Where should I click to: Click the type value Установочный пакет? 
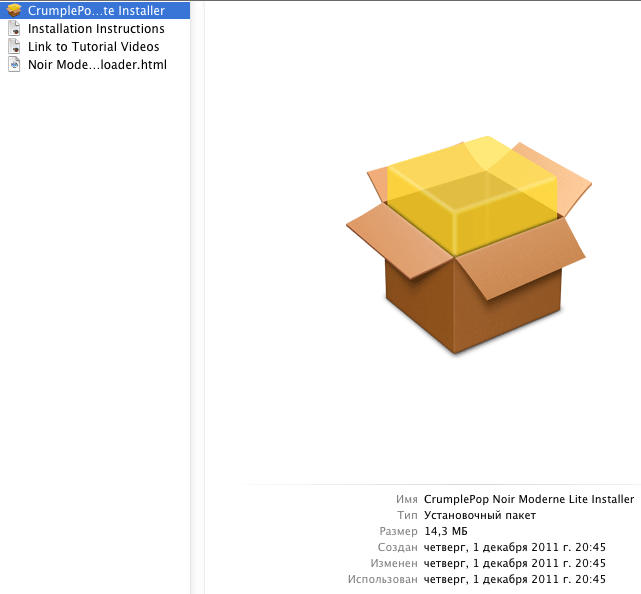click(x=480, y=515)
